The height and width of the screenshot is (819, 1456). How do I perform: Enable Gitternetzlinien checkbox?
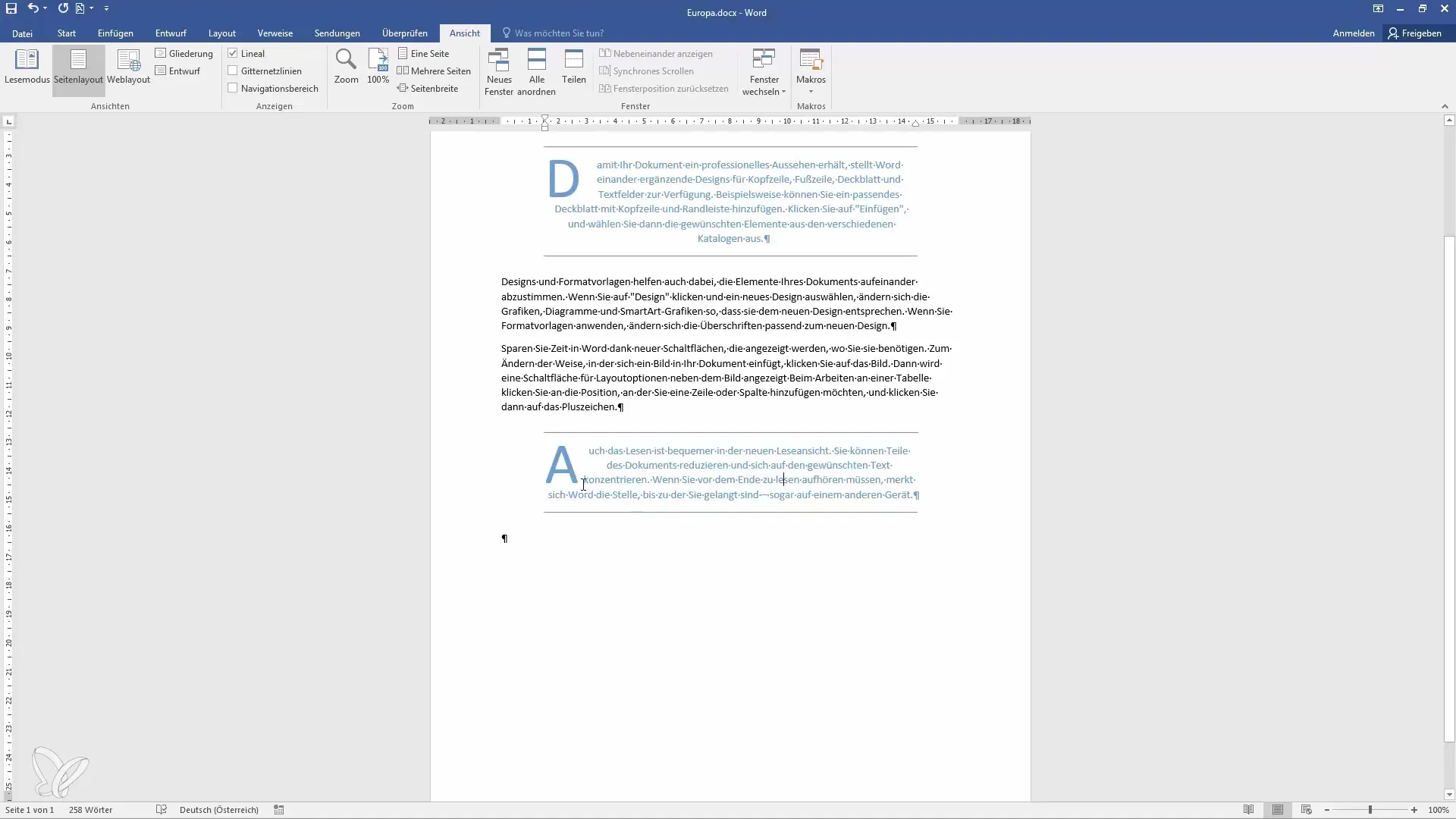(x=233, y=71)
